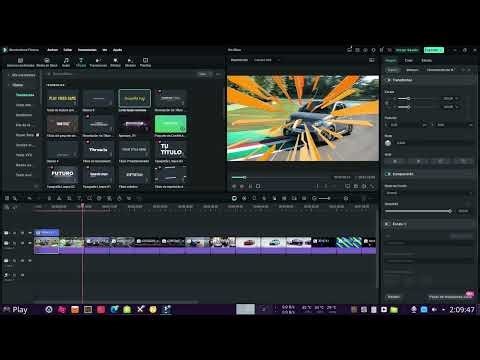This screenshot has width=480, height=360.
Task: Adjust the opacity slider
Action: coord(450,211)
